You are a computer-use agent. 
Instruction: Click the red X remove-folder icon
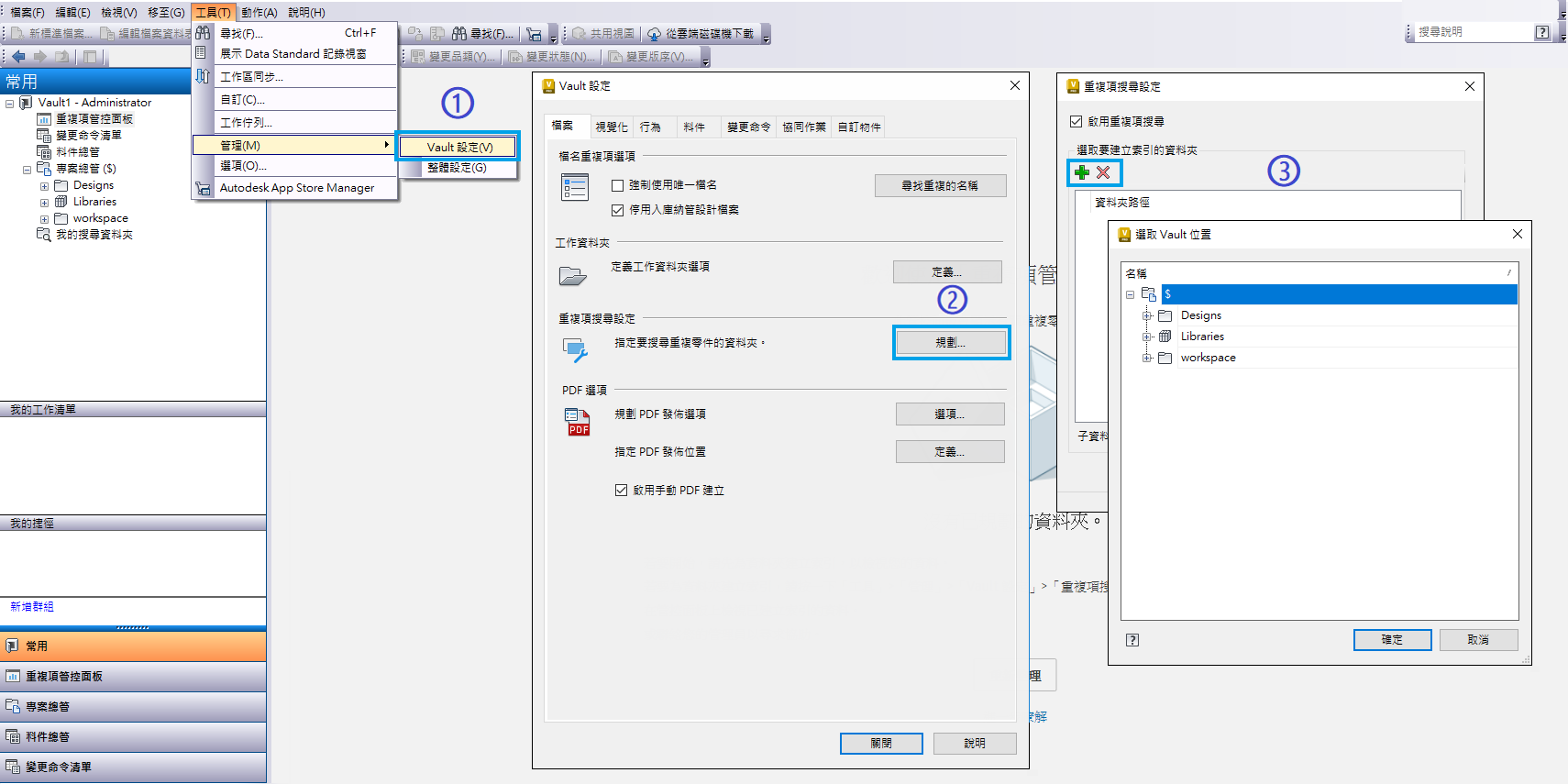click(1103, 172)
